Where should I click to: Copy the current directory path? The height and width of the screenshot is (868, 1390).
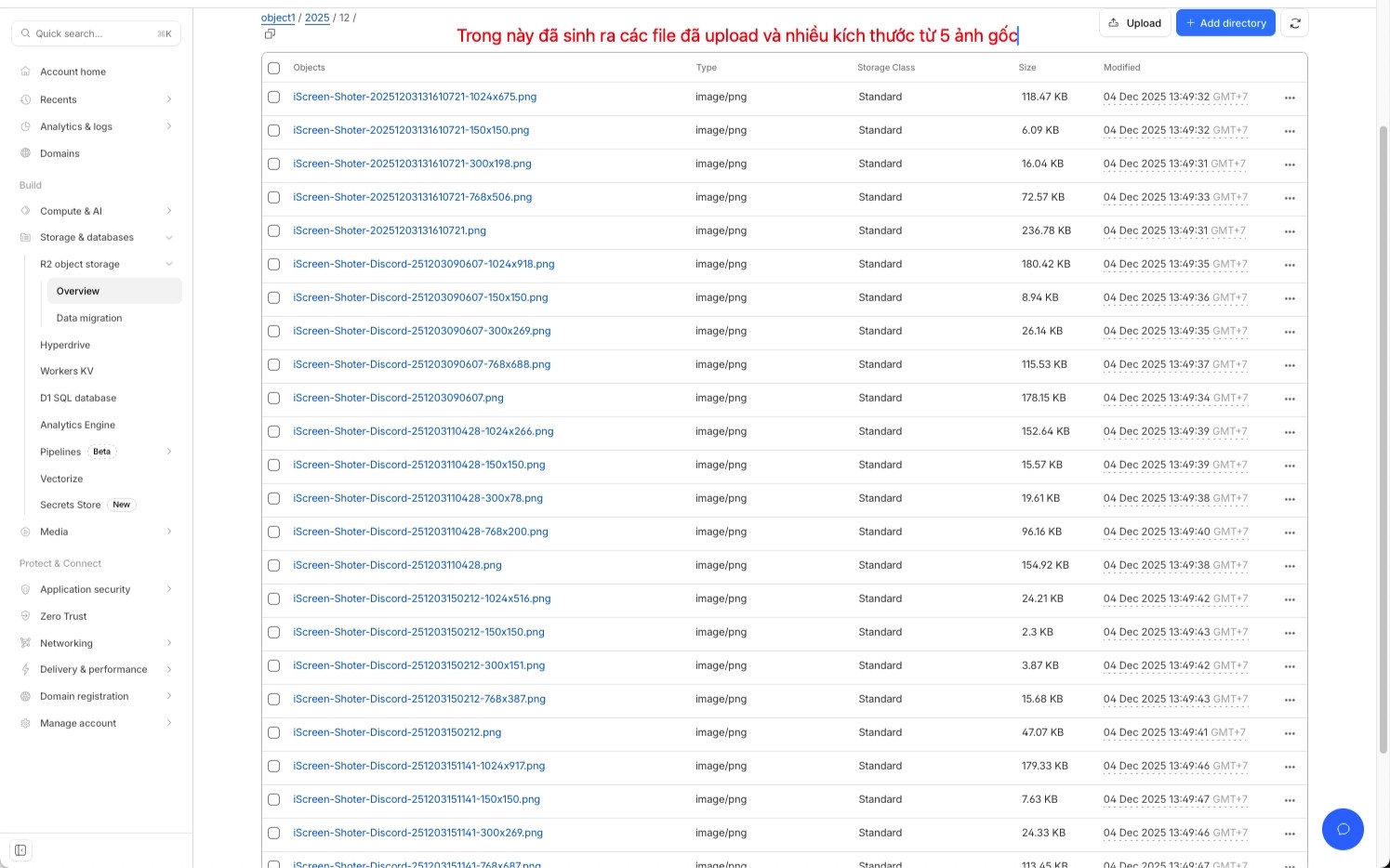coord(270,33)
